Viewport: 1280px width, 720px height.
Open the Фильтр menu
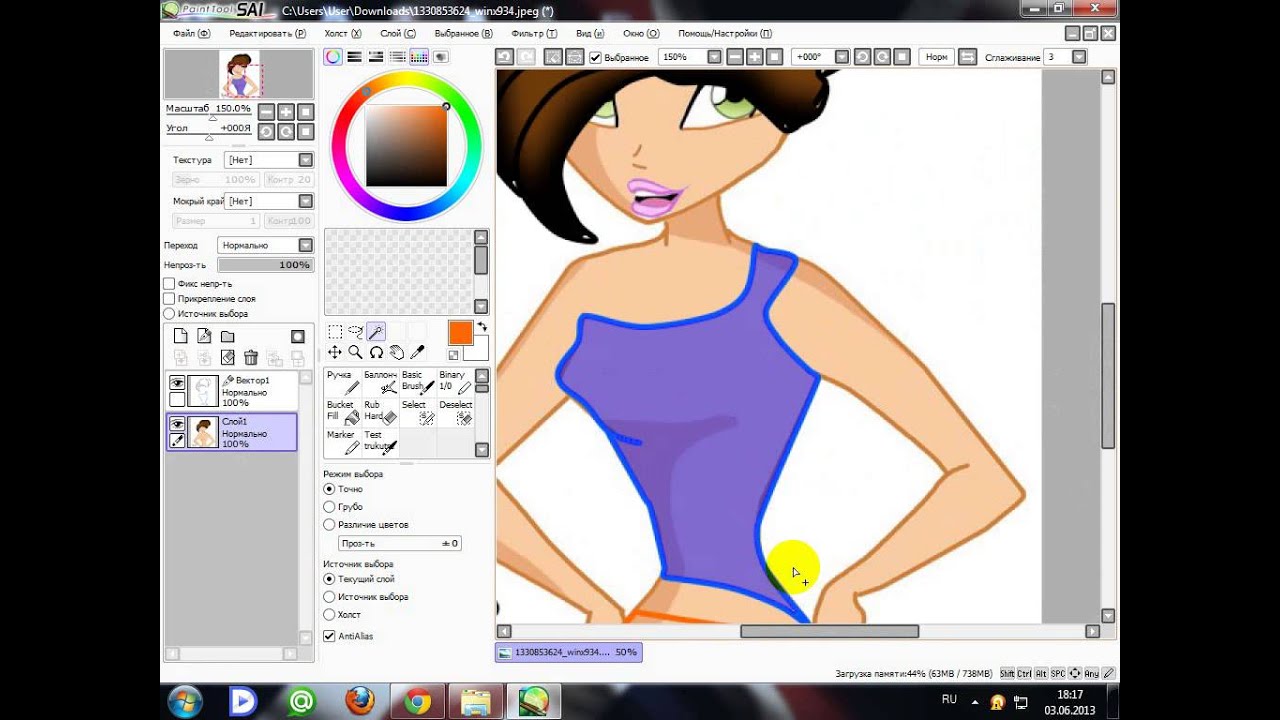coord(534,33)
